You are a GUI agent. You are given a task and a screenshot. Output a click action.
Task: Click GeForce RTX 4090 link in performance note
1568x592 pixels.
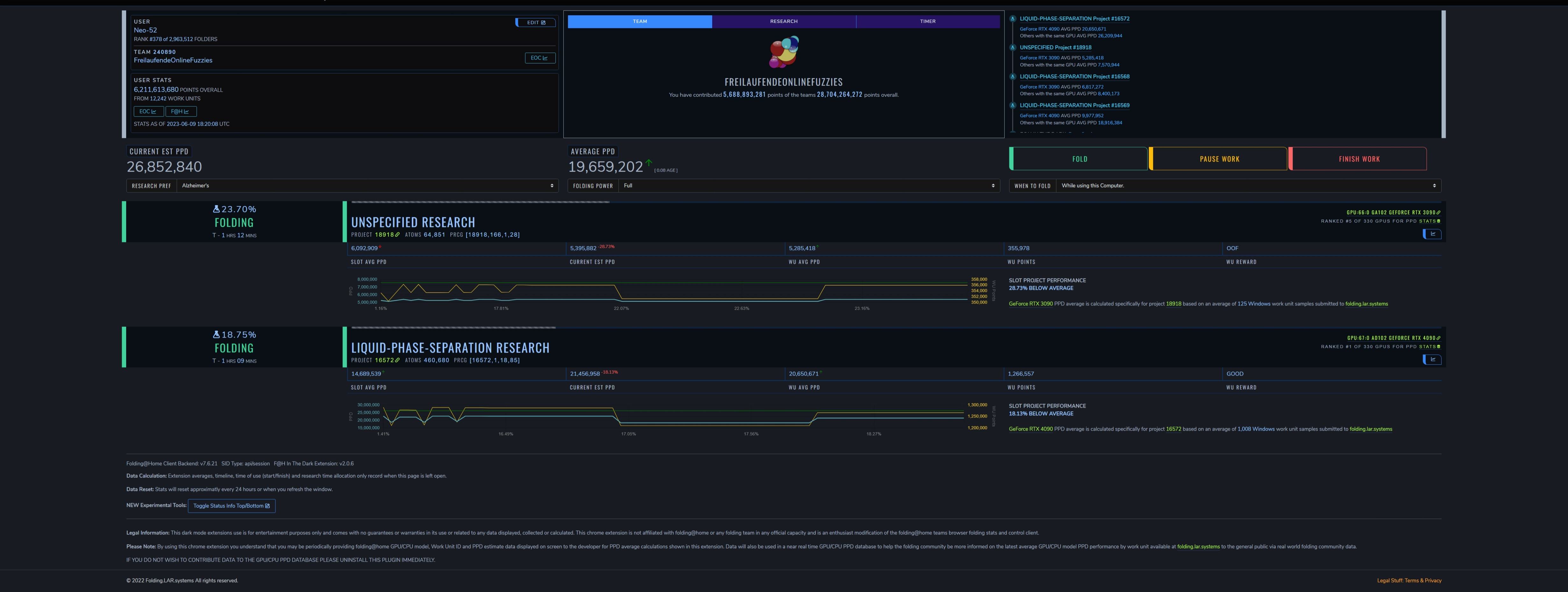pyautogui.click(x=1030, y=429)
